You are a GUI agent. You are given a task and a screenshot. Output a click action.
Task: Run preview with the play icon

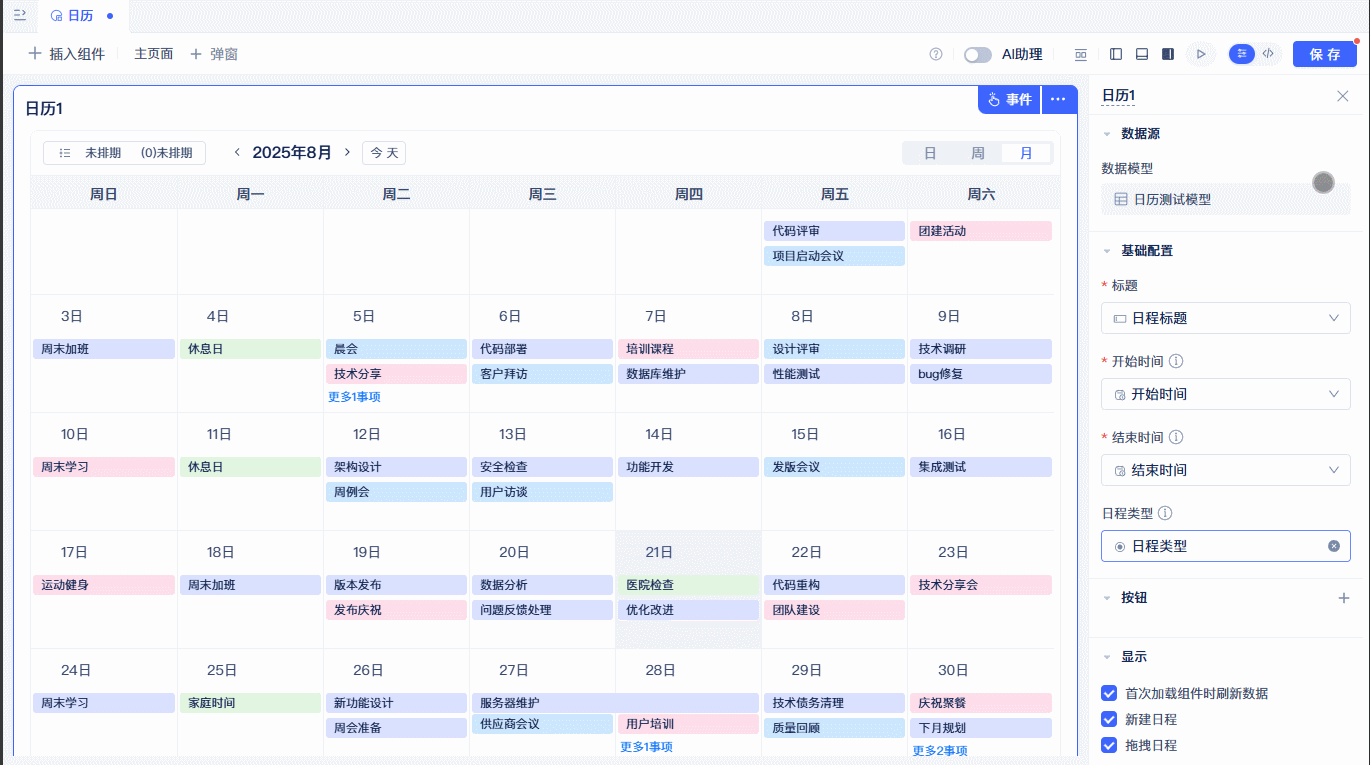pos(1201,54)
